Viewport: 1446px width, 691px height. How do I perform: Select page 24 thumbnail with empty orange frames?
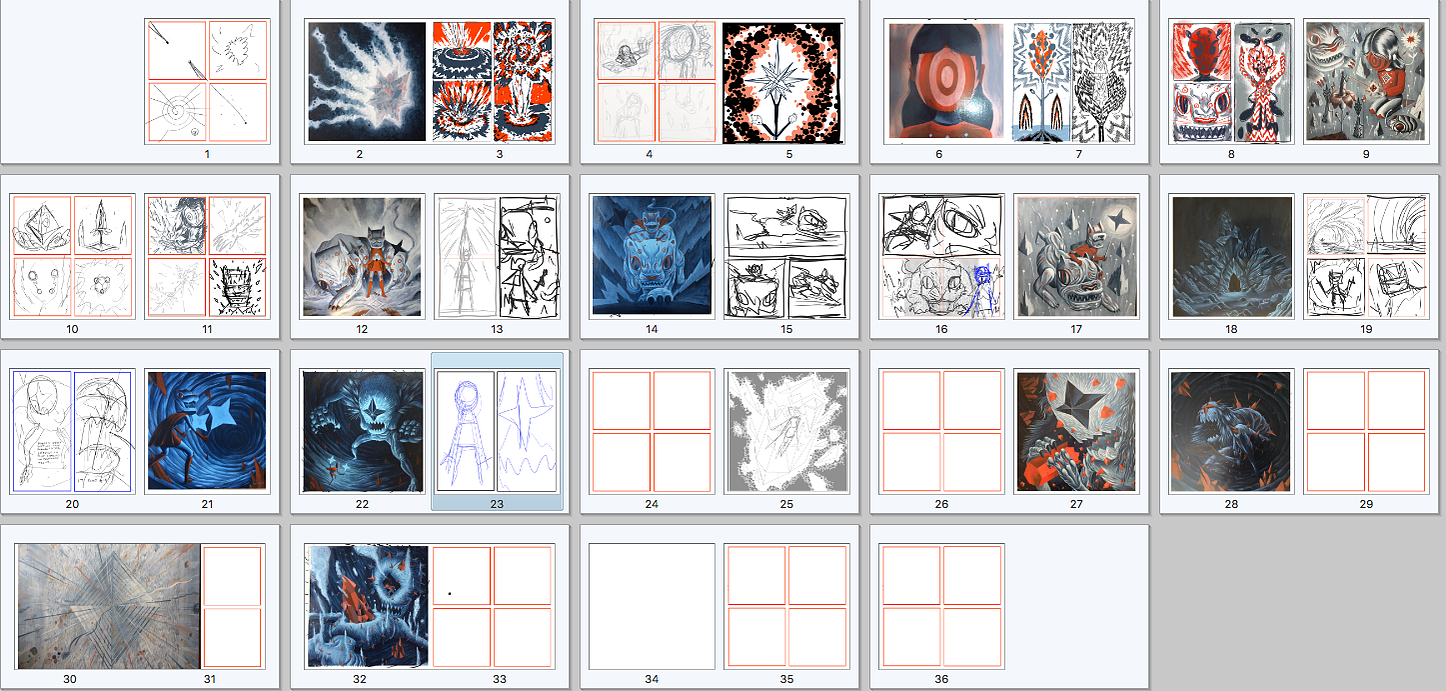(652, 432)
